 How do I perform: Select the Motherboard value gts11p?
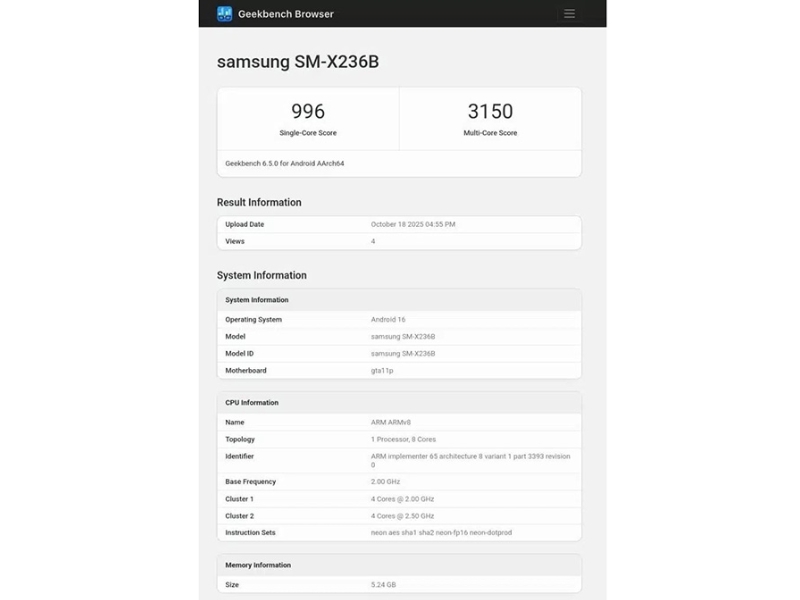[382, 371]
